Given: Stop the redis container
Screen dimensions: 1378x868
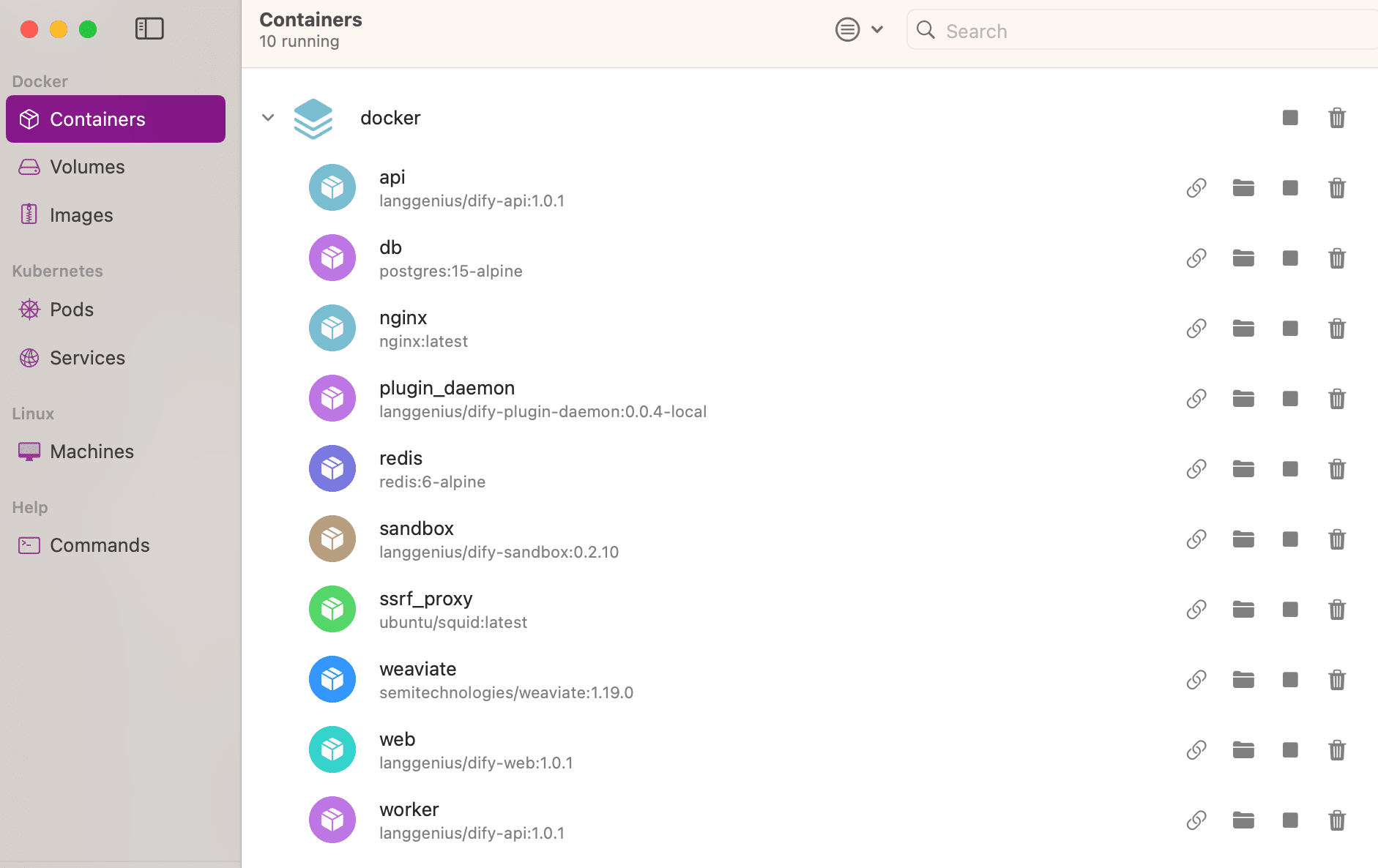Looking at the screenshot, I should [1290, 469].
